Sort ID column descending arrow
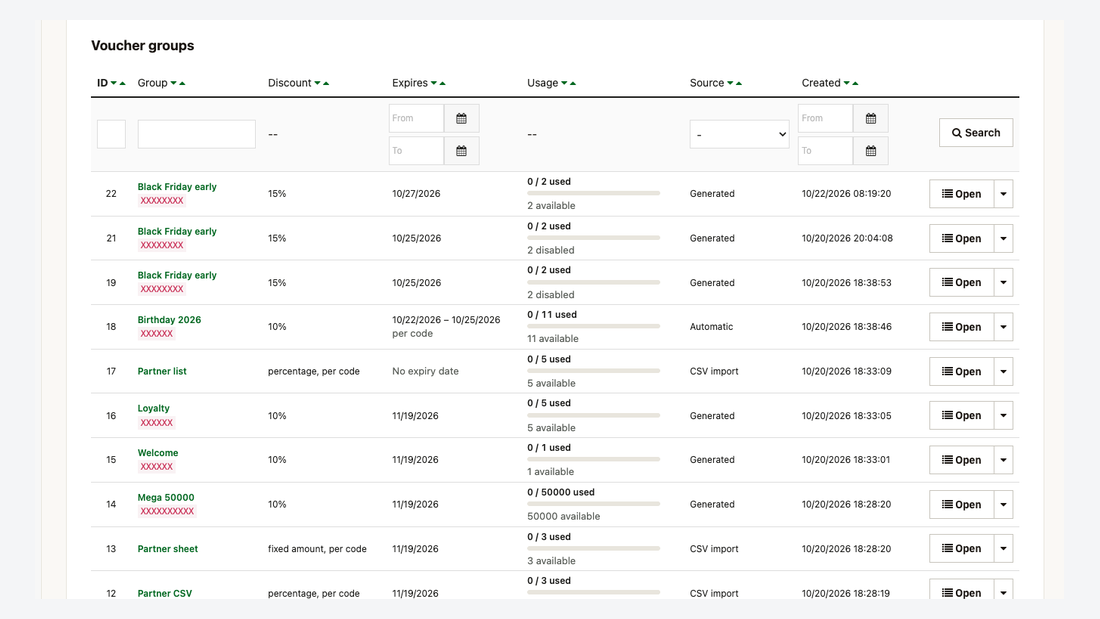 (114, 83)
